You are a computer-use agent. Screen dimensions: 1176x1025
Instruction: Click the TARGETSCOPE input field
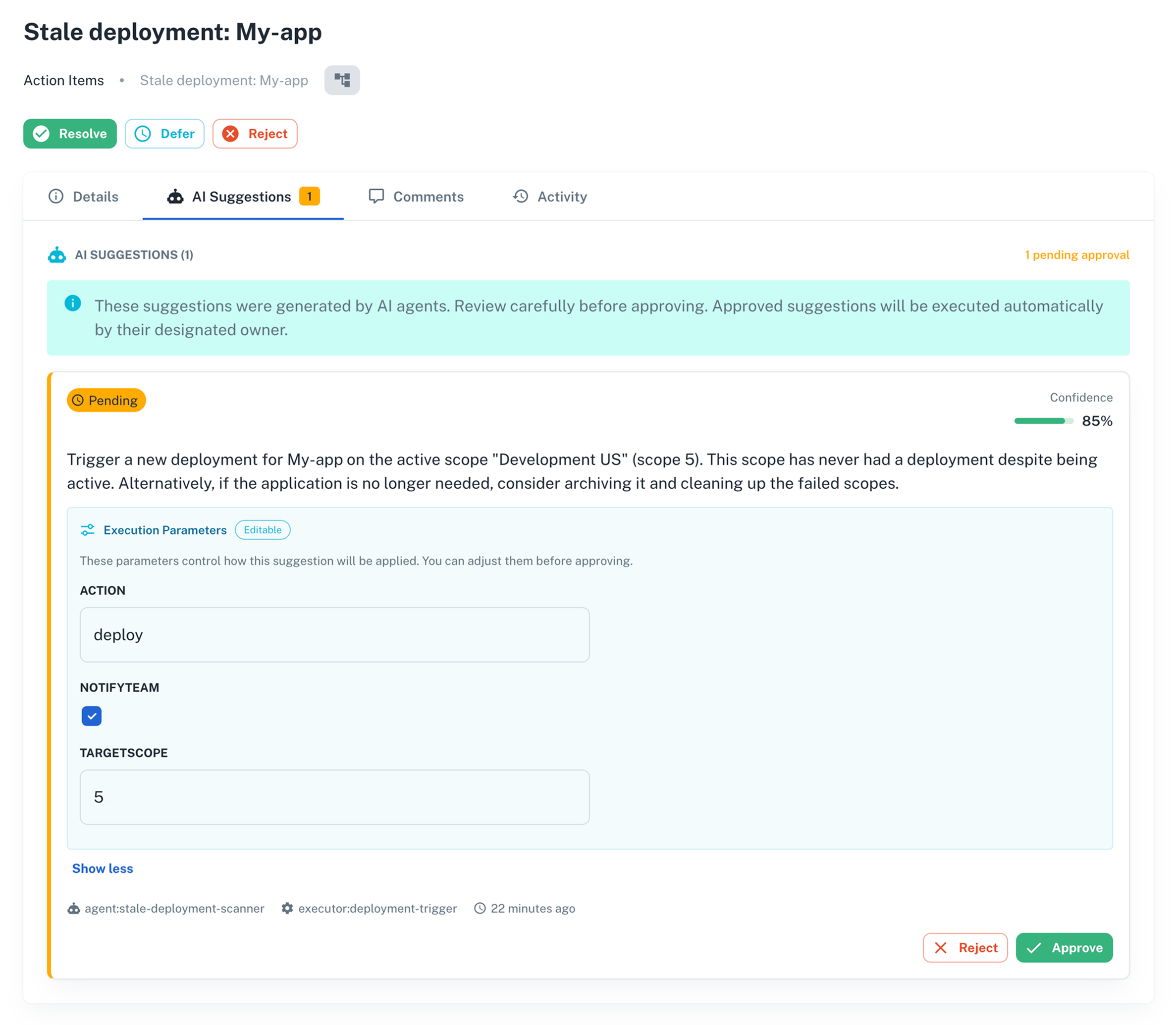pyautogui.click(x=334, y=797)
